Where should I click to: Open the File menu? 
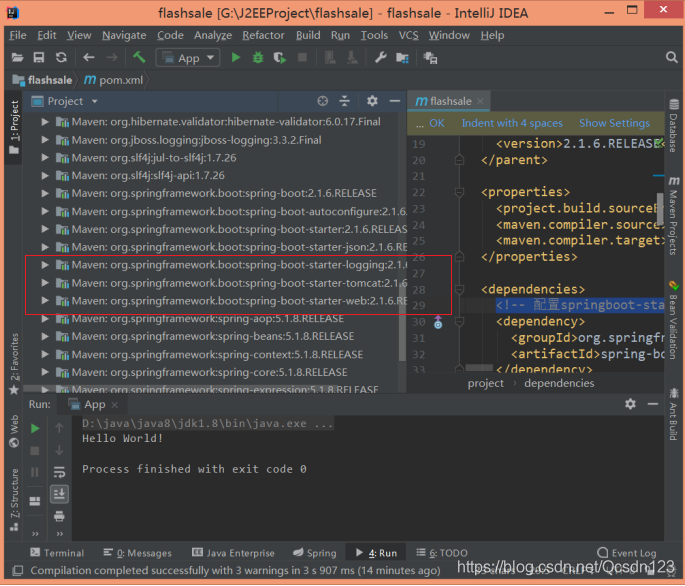pyautogui.click(x=17, y=35)
